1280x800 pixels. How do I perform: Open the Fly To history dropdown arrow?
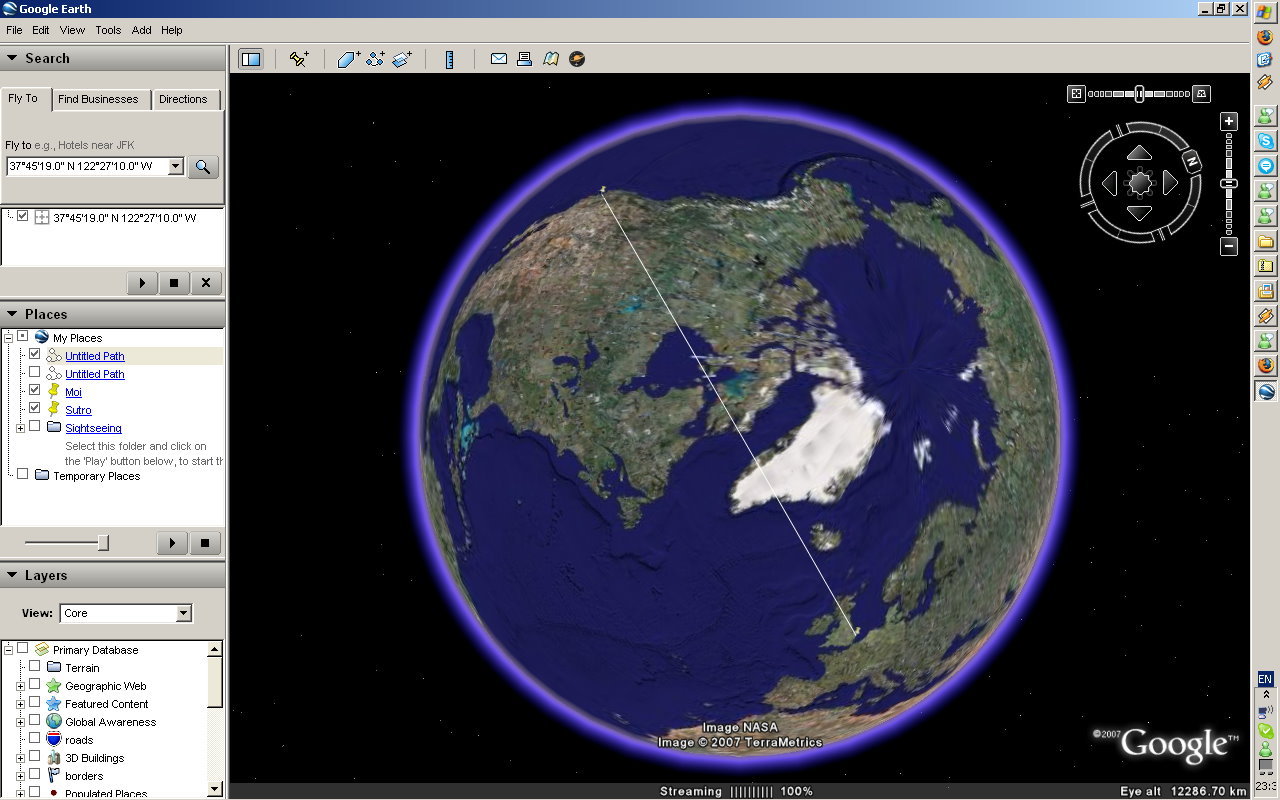(x=176, y=166)
